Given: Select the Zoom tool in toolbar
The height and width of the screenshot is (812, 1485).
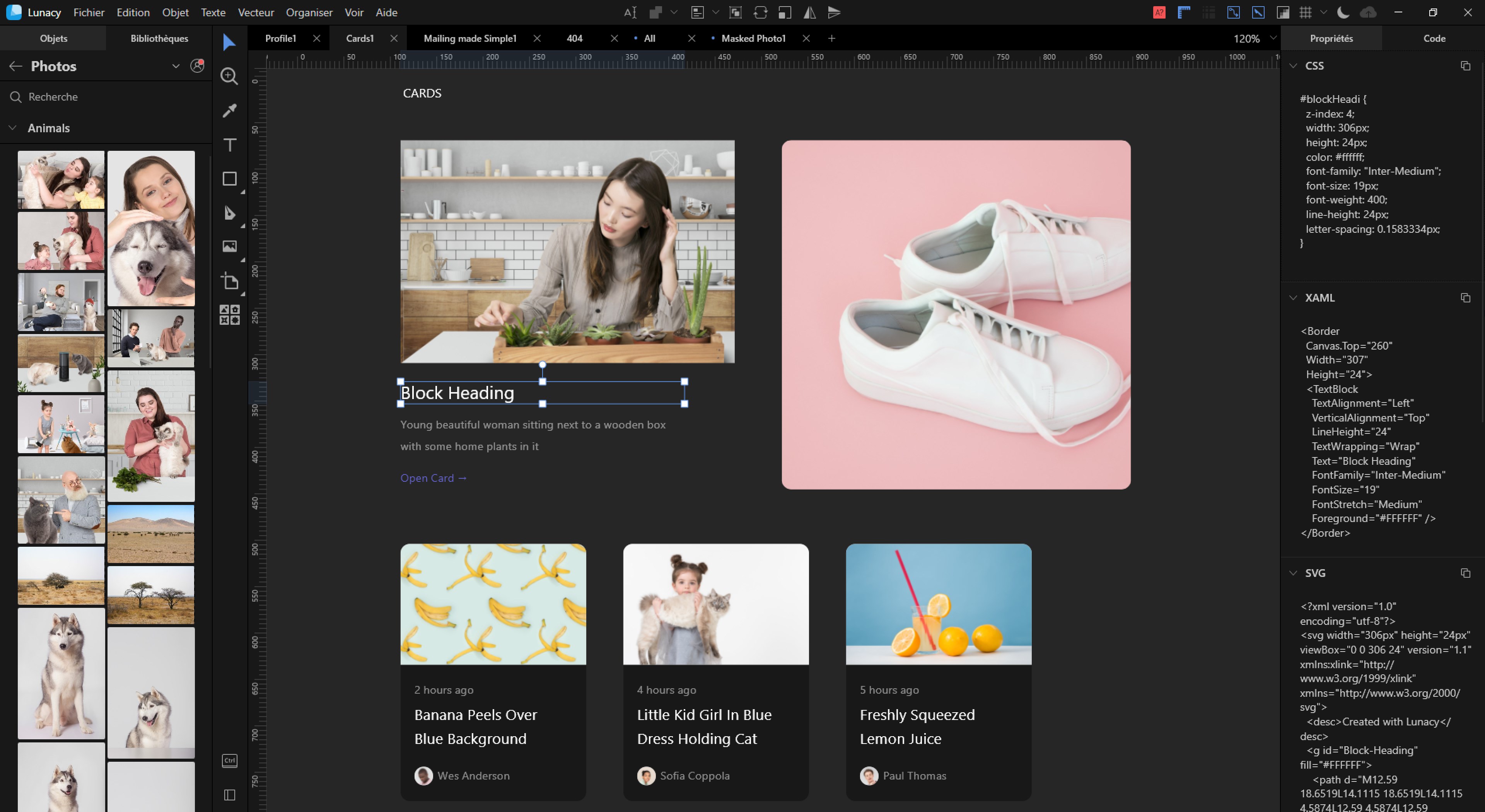Looking at the screenshot, I should 229,76.
